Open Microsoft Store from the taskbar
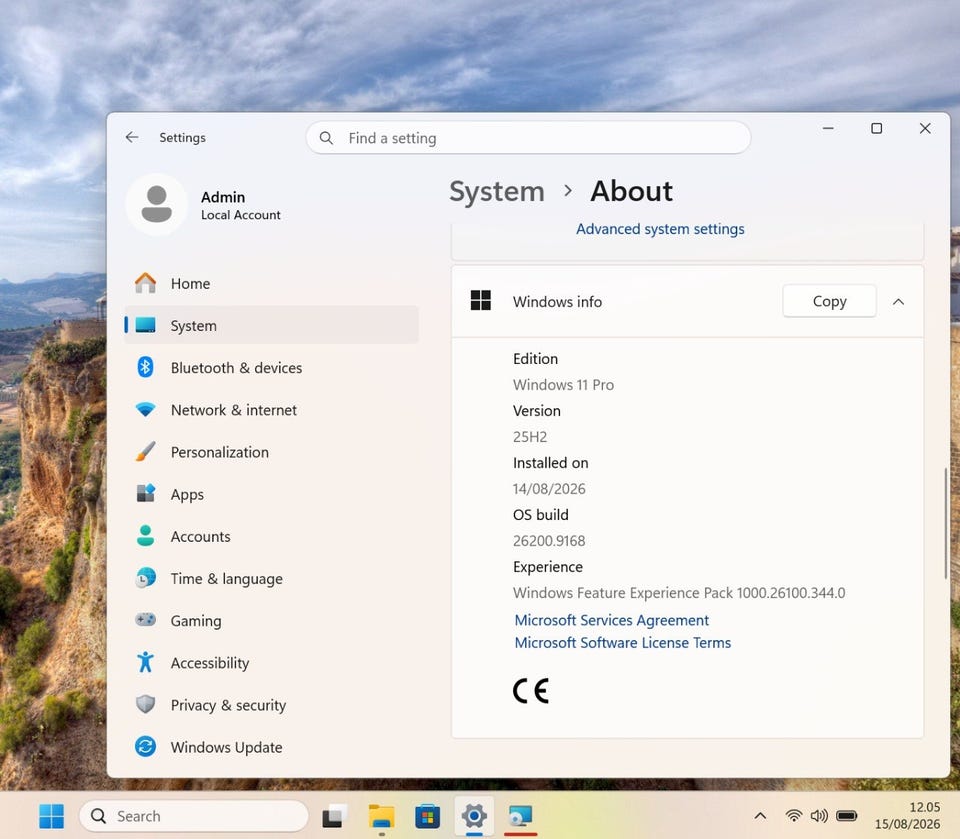 (427, 816)
